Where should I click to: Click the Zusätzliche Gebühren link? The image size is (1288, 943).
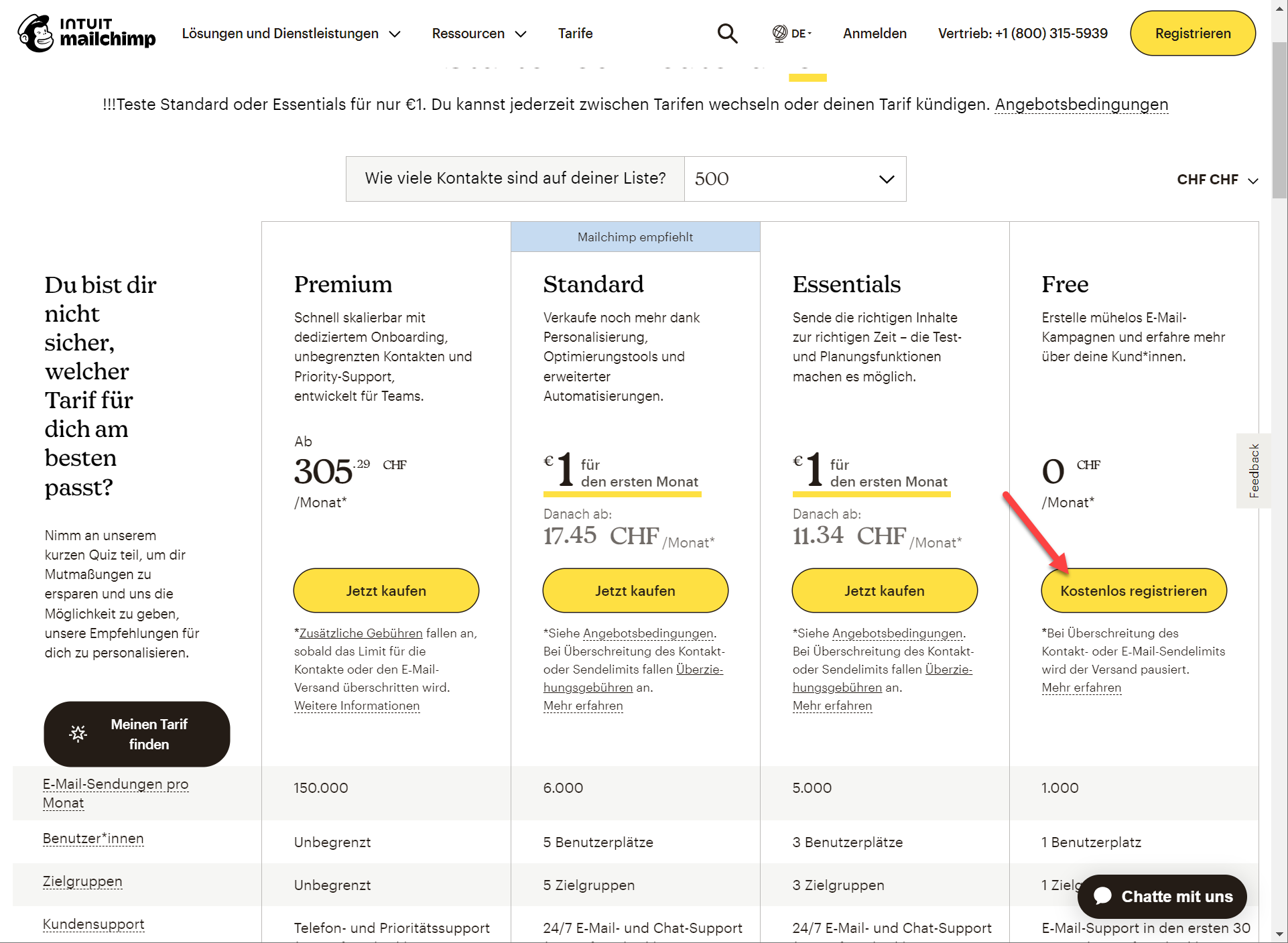click(361, 633)
